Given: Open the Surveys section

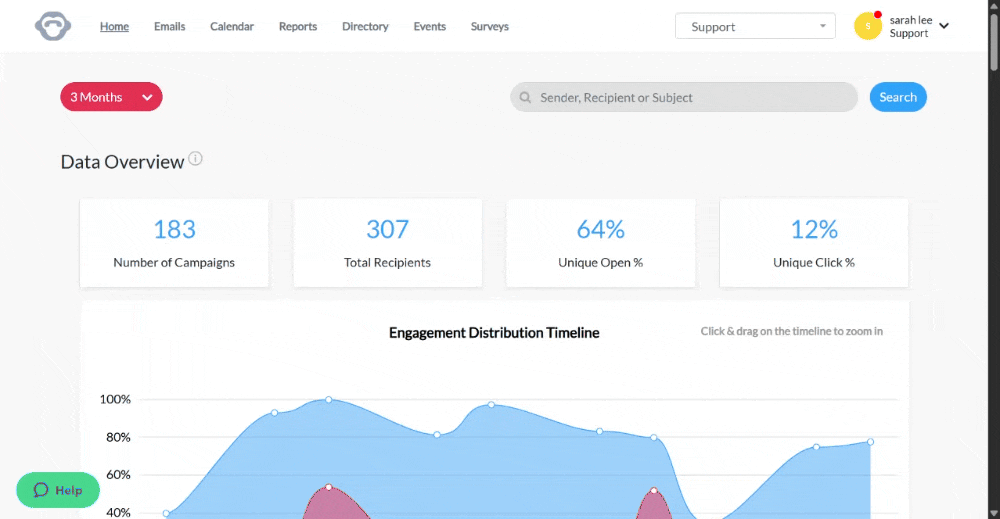Looking at the screenshot, I should (x=490, y=26).
